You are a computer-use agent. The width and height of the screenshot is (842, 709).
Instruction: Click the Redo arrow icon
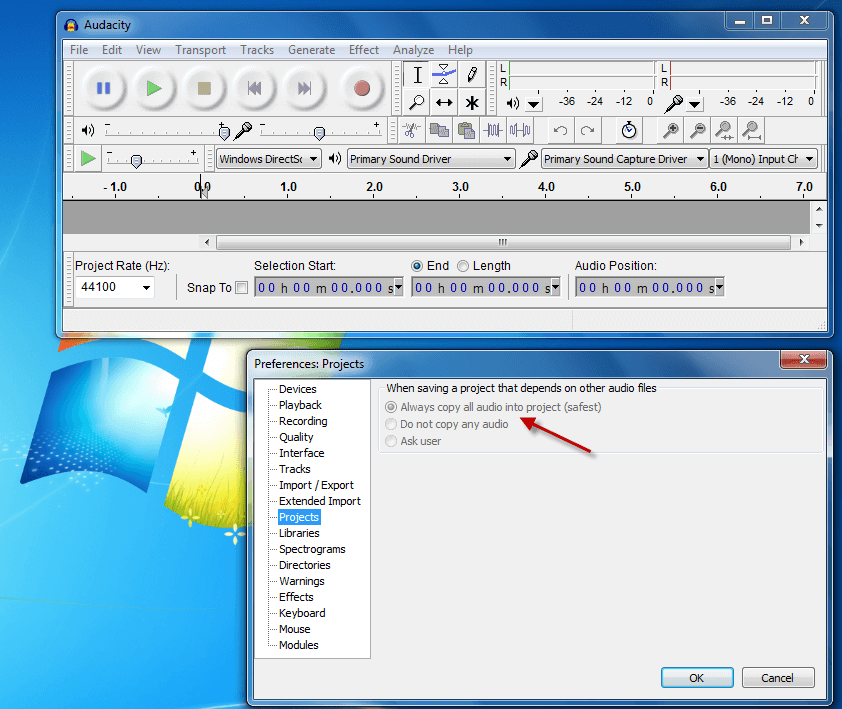587,131
